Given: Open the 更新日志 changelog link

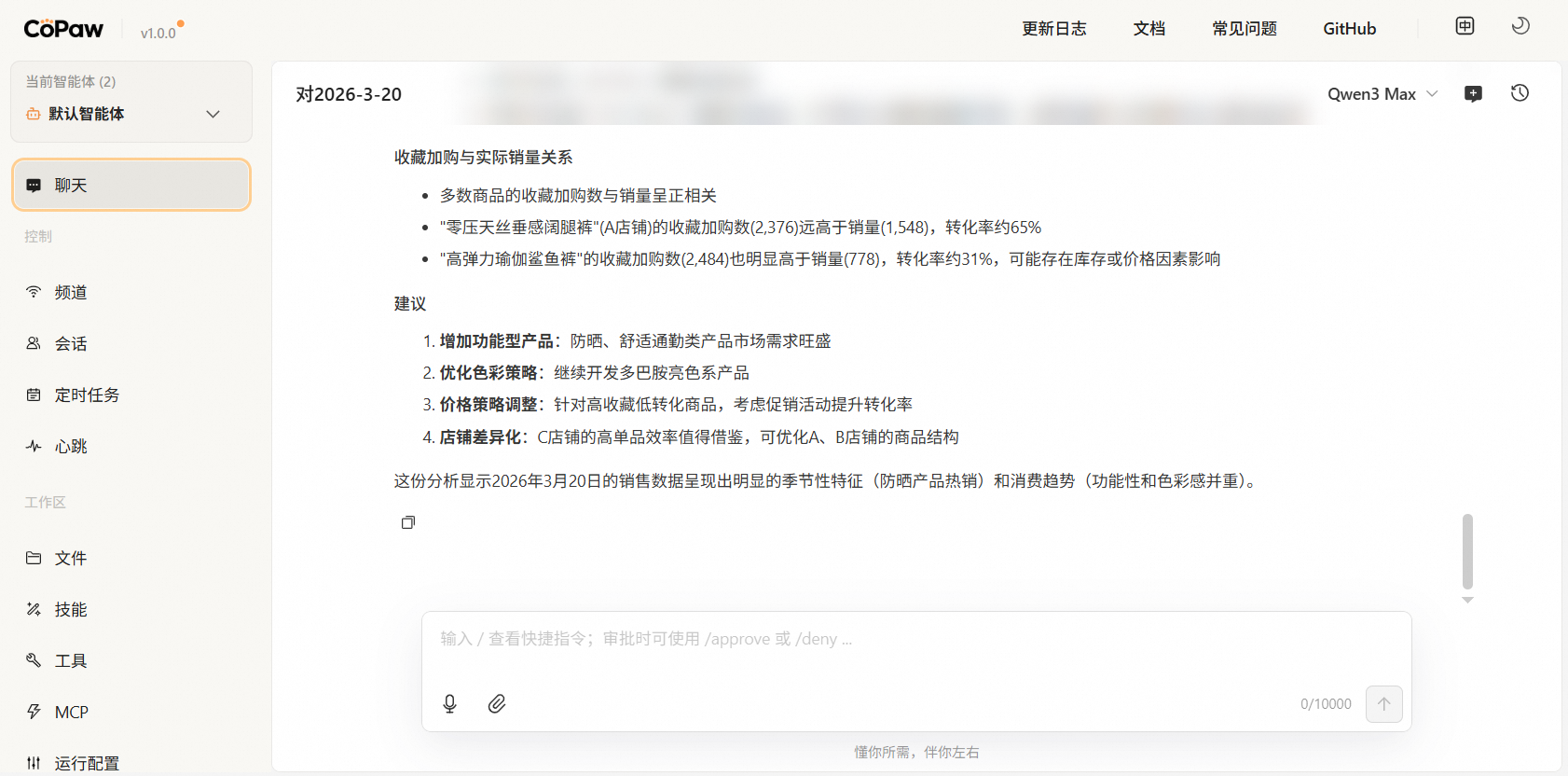Looking at the screenshot, I should point(1053,29).
